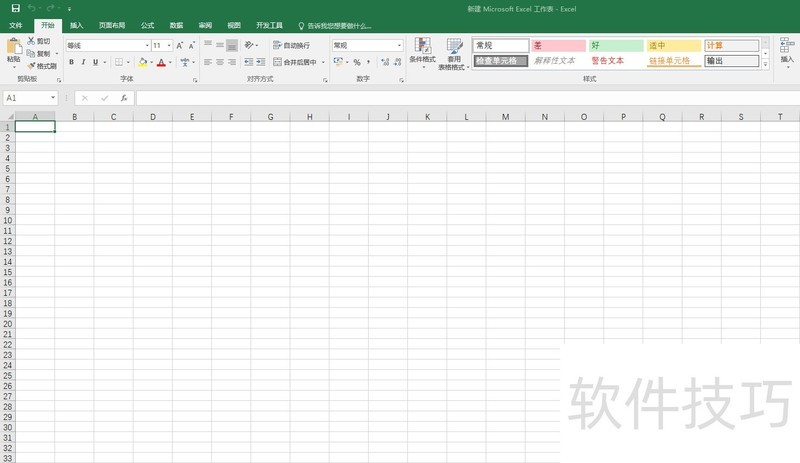Click the Copy (复制) button
The image size is (800, 463).
pos(39,54)
